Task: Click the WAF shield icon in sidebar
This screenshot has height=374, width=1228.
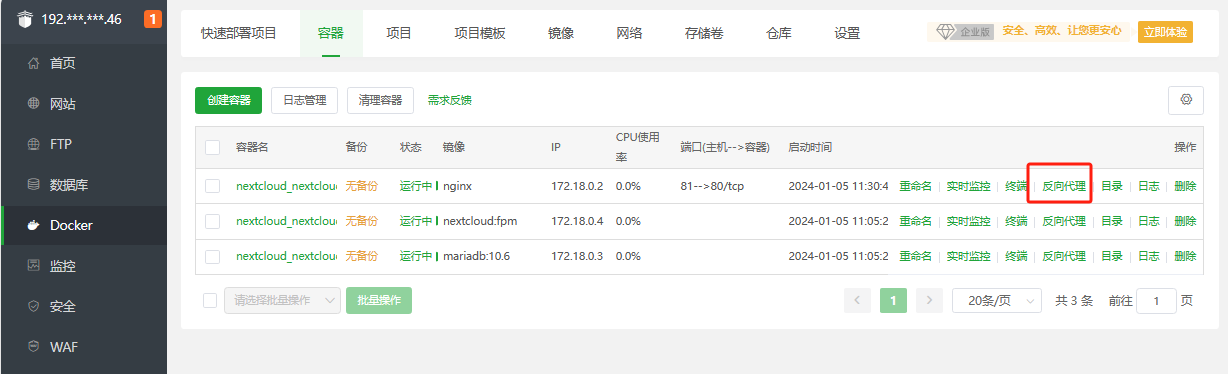Action: (33, 347)
